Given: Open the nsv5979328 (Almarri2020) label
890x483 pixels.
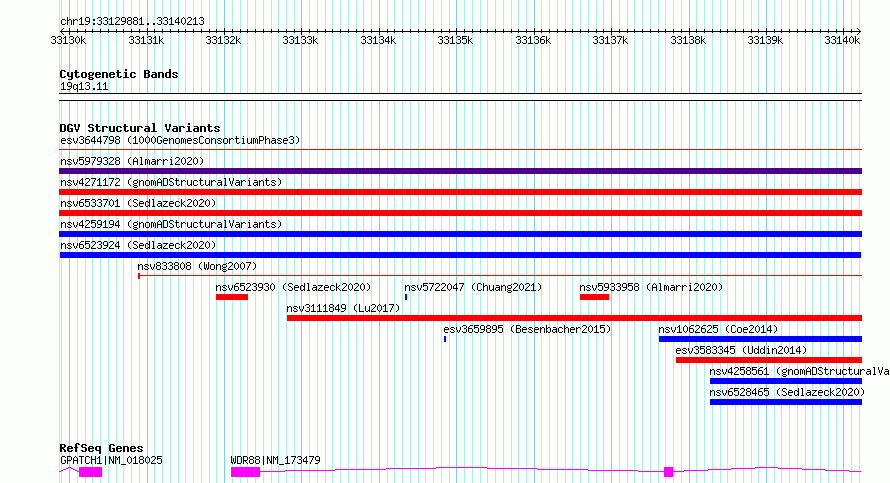Looking at the screenshot, I should (132, 161).
